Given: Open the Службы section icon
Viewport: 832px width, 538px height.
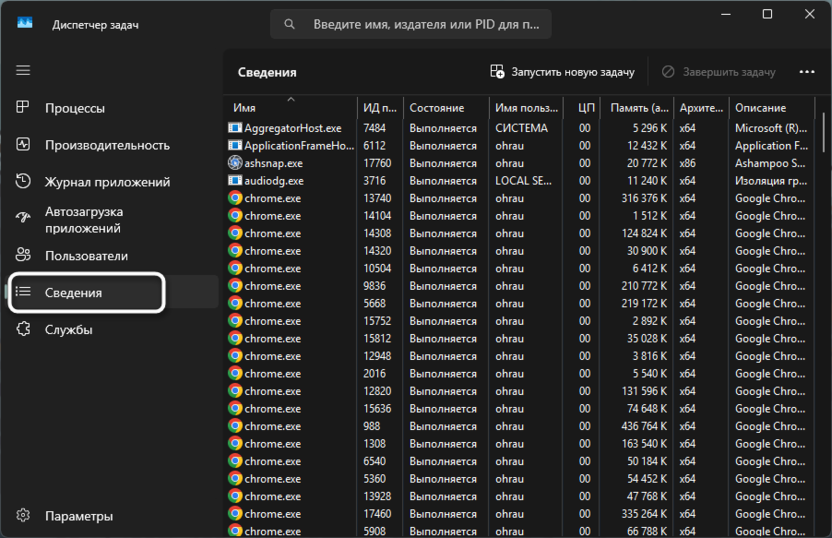Looking at the screenshot, I should (x=23, y=329).
